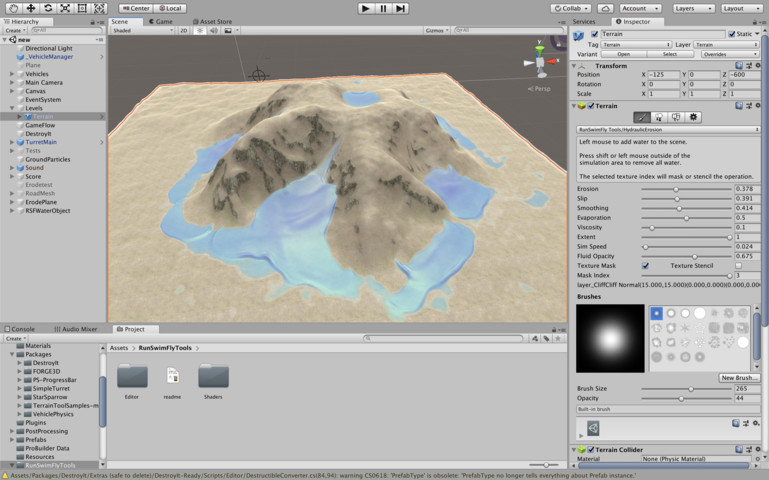
Task: Click prefab Open button
Action: point(623,54)
